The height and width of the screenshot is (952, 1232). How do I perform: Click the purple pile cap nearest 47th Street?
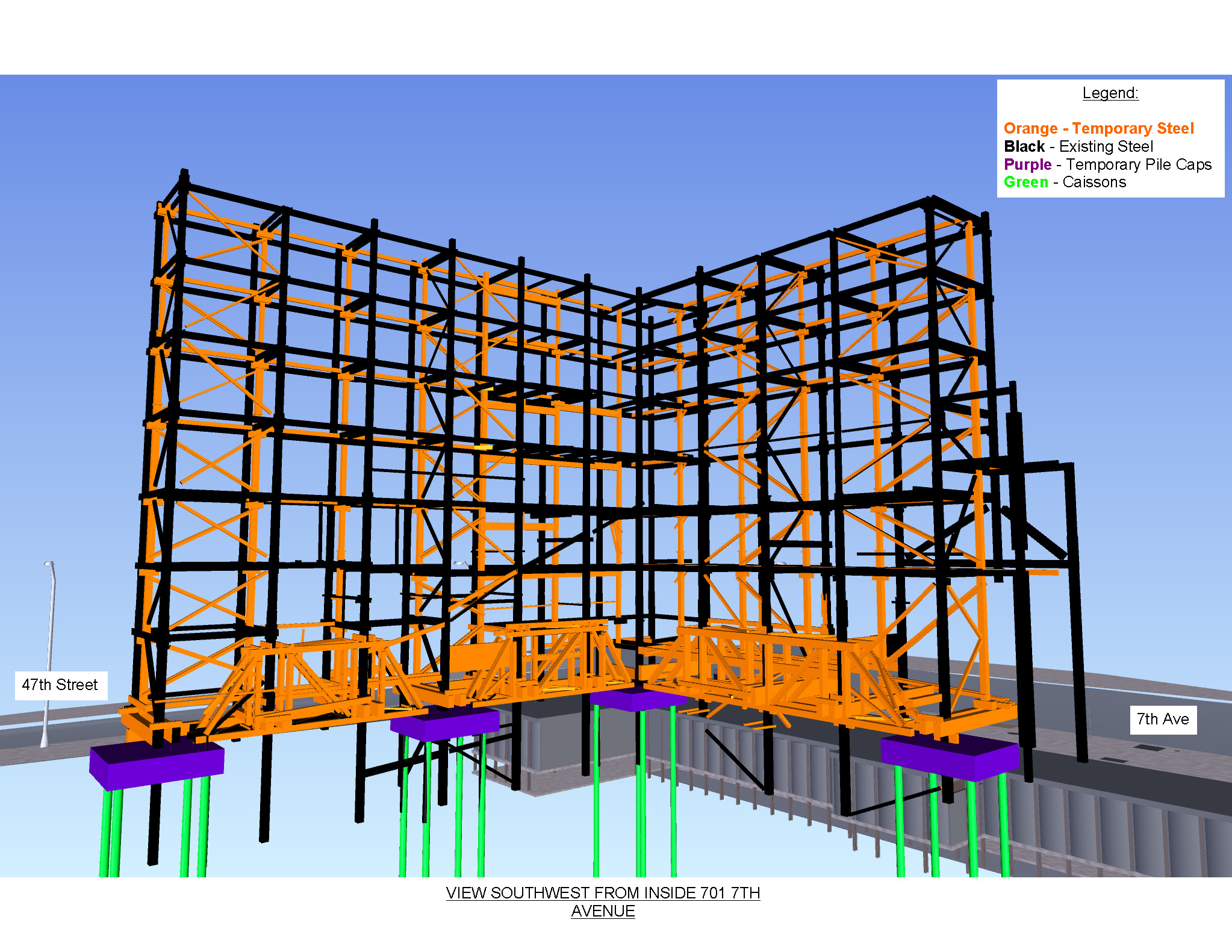point(157,765)
